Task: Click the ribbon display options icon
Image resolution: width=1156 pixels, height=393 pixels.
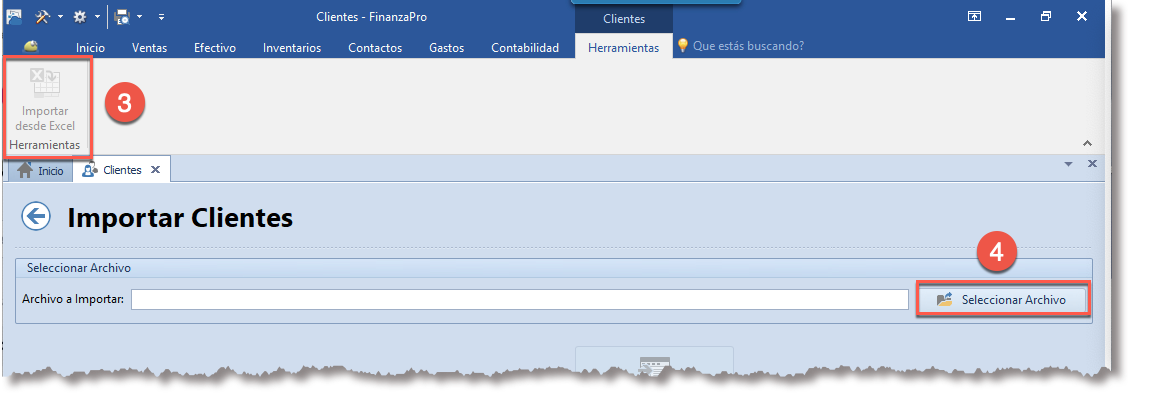Action: 974,16
